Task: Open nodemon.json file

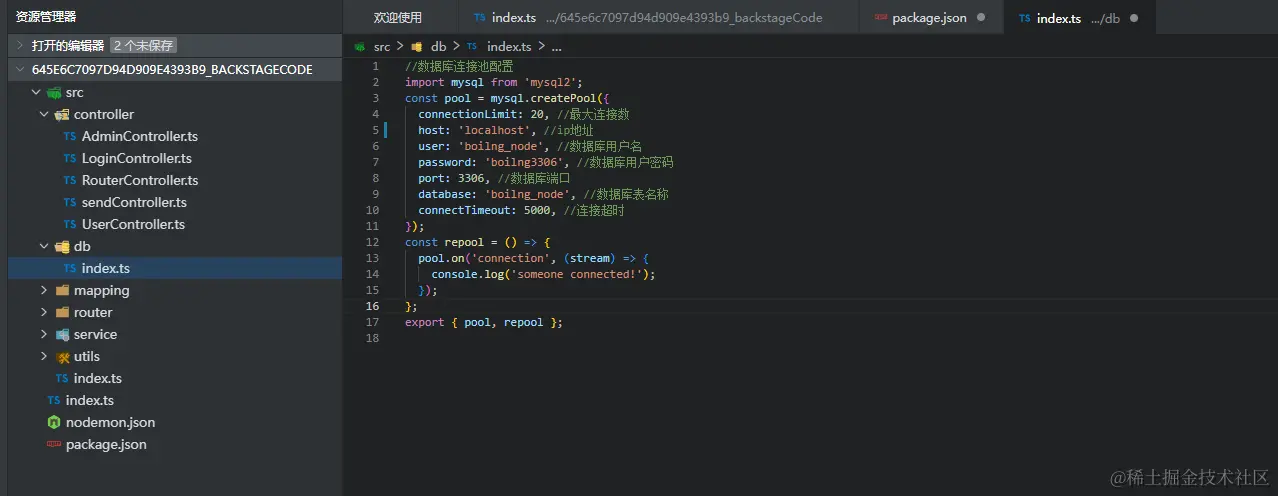Action: tap(110, 422)
